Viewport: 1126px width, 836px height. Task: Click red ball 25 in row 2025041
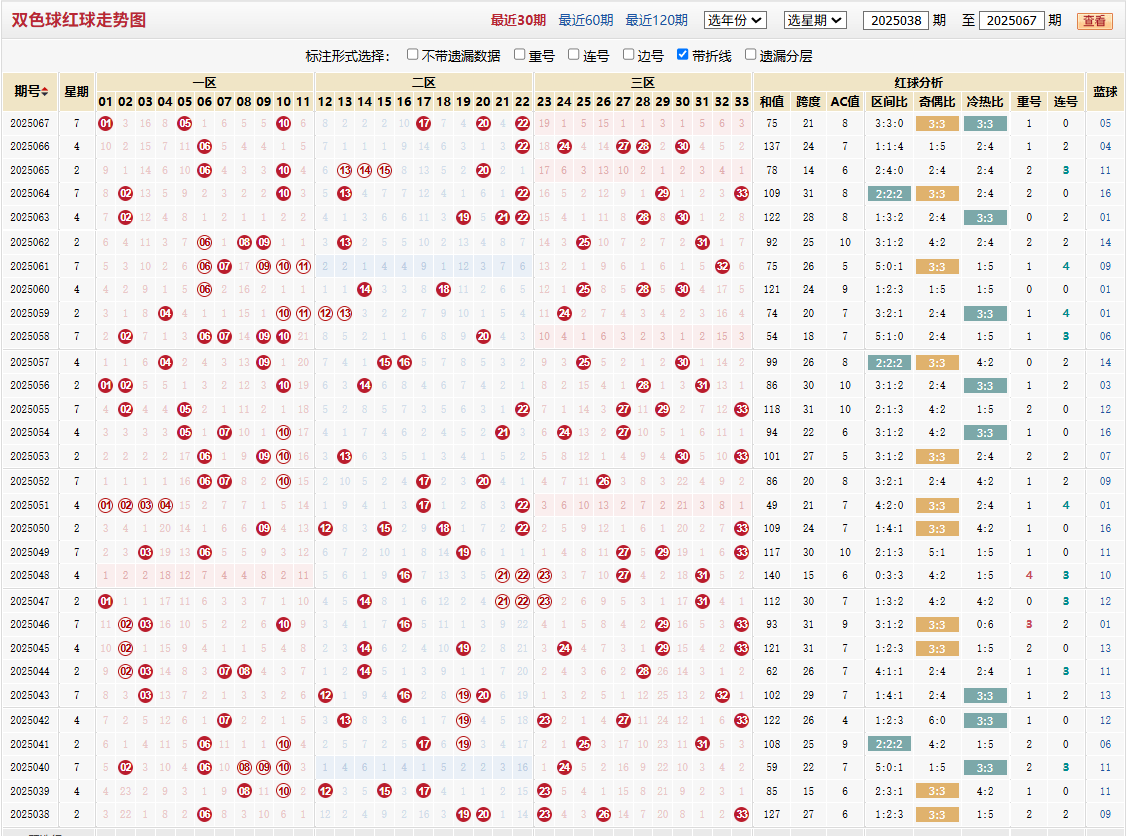[584, 744]
